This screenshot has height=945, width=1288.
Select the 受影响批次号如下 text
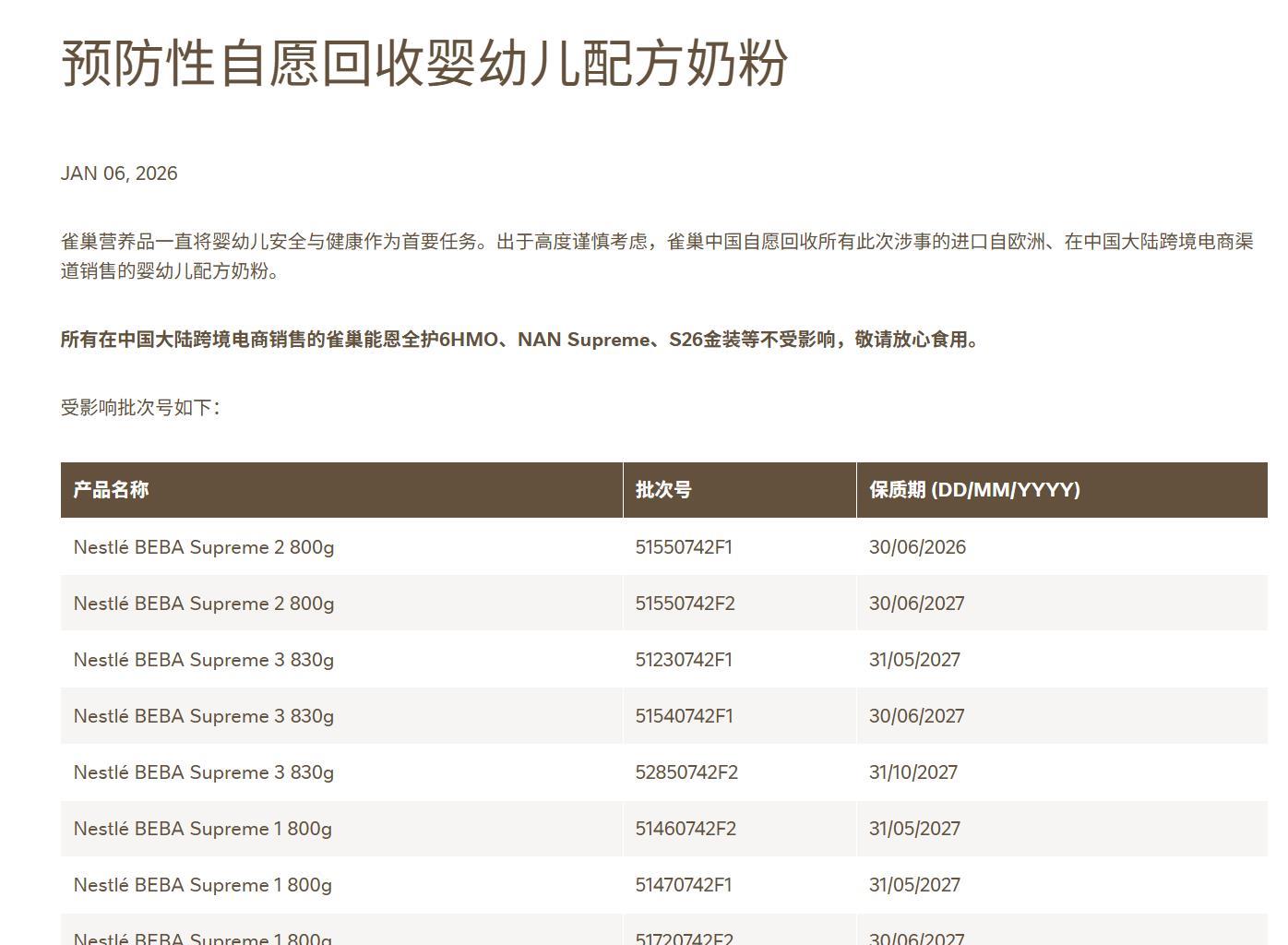(129, 404)
